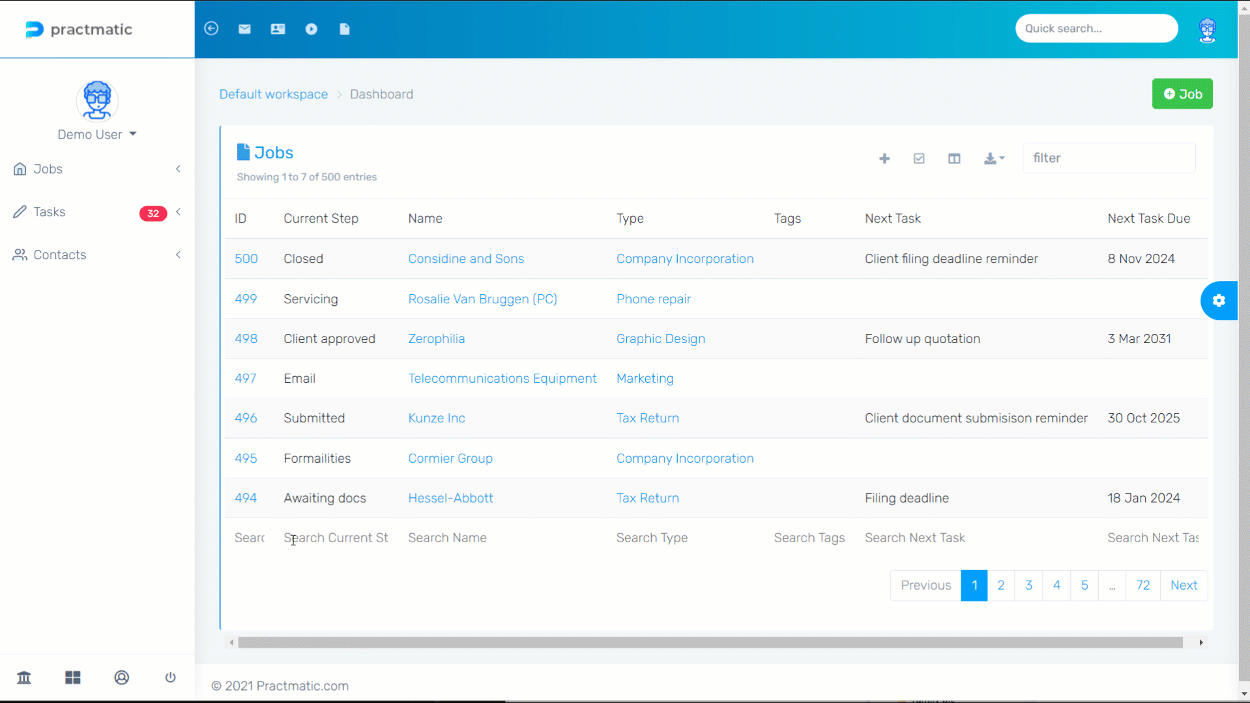Click the horizontal scrollbar under the table
This screenshot has height=703, width=1250.
pos(710,642)
